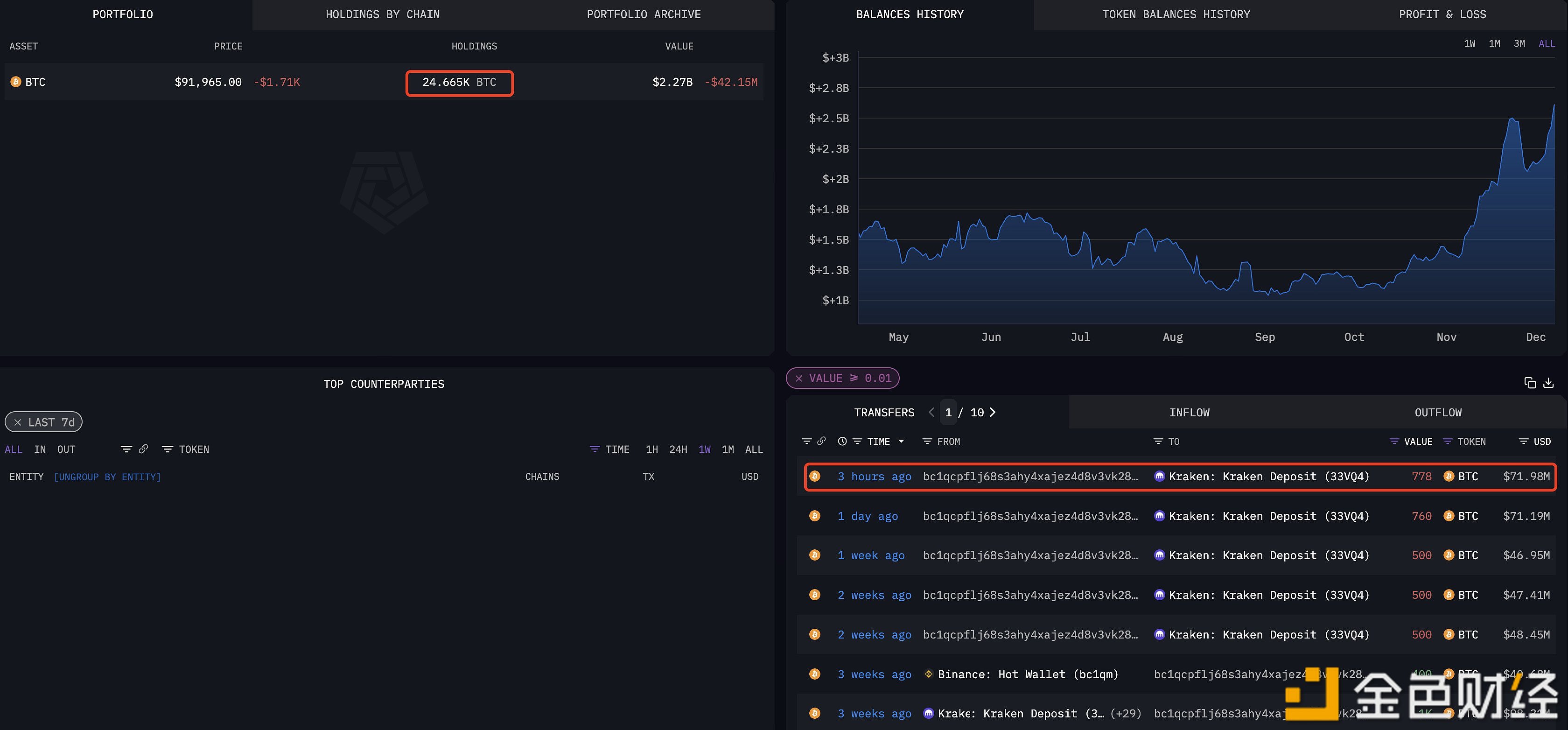The width and height of the screenshot is (1568, 730).
Task: Click the BTC asset icon in portfolio
Action: tap(16, 82)
